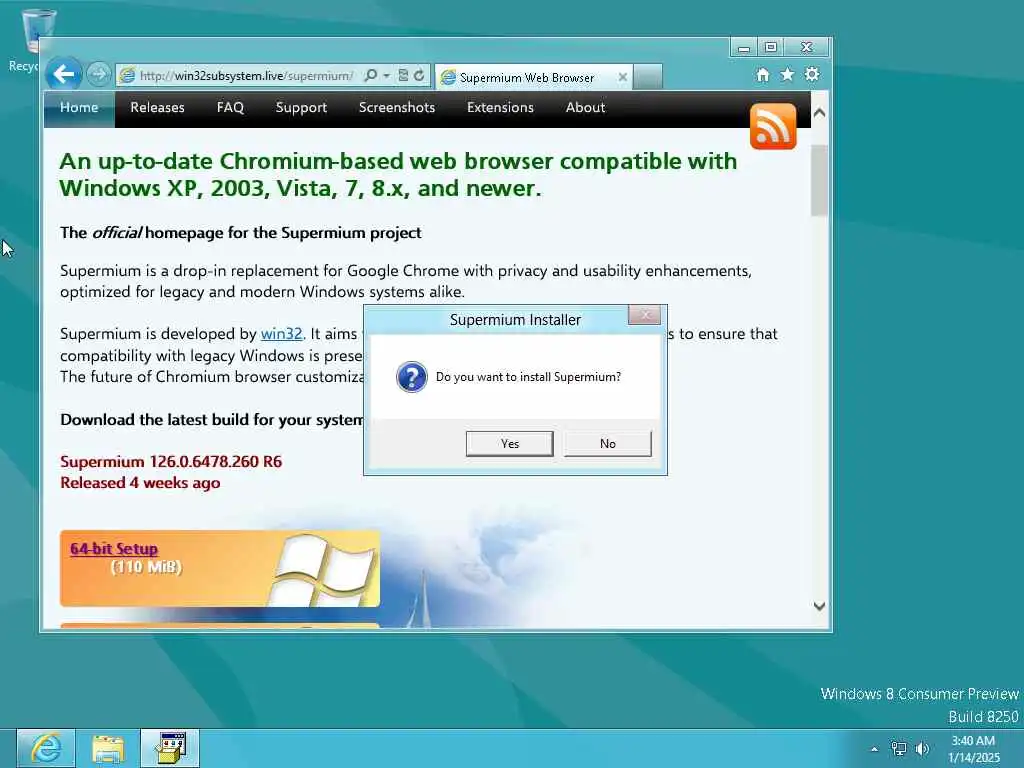Viewport: 1024px width, 768px height.
Task: Click No in Supermium Installer dialog
Action: point(607,443)
